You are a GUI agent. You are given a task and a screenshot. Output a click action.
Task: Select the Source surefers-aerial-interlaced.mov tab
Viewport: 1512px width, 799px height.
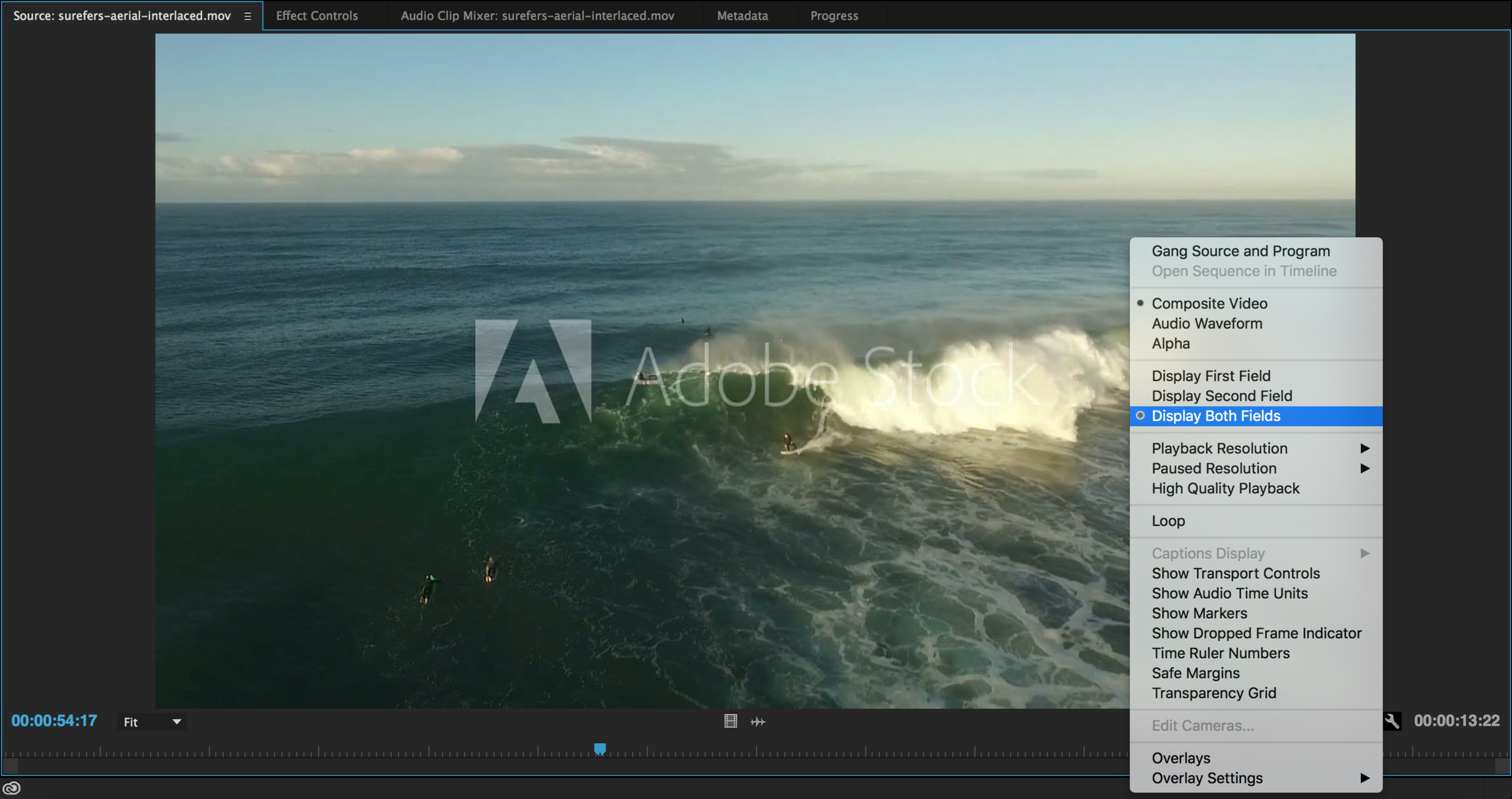(122, 16)
